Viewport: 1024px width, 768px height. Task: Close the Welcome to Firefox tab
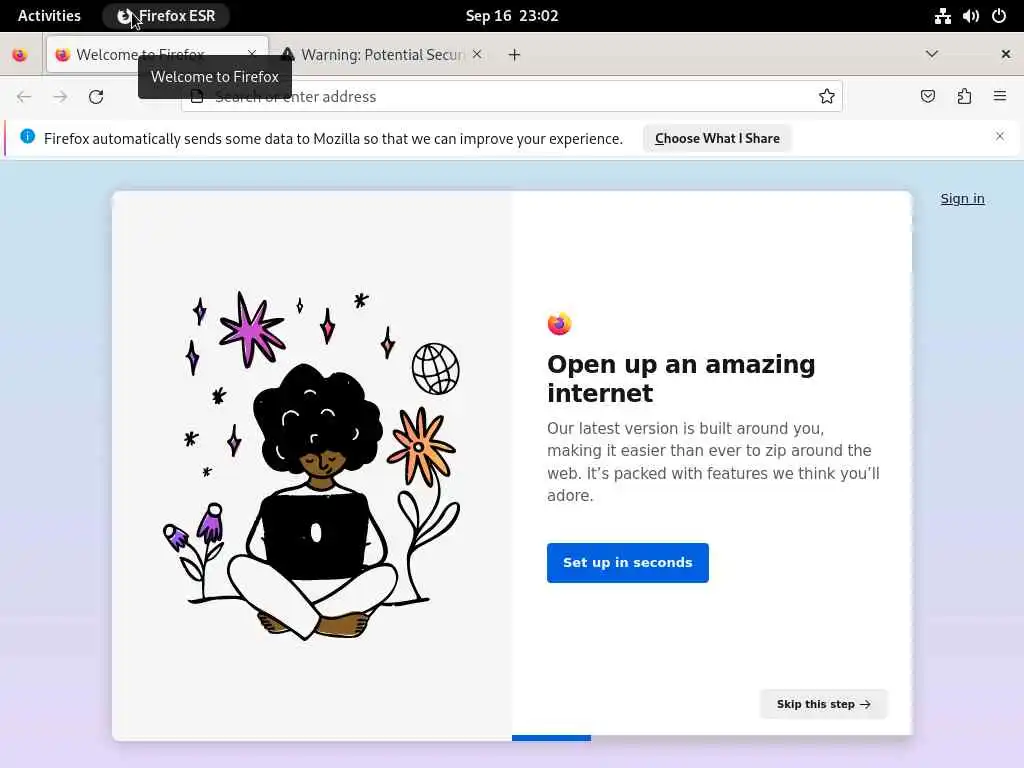coord(252,54)
